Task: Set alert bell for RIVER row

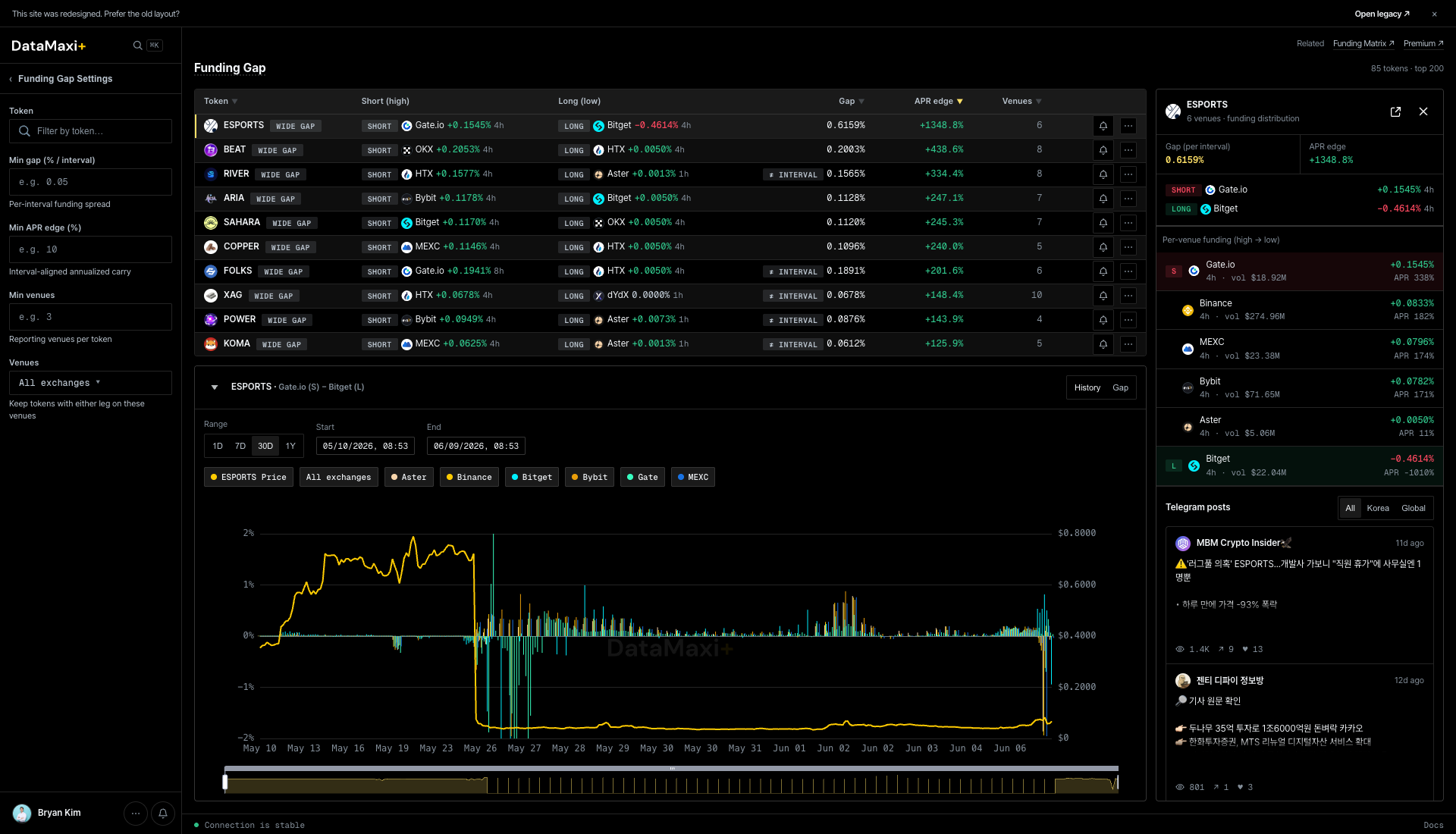Action: [x=1103, y=174]
